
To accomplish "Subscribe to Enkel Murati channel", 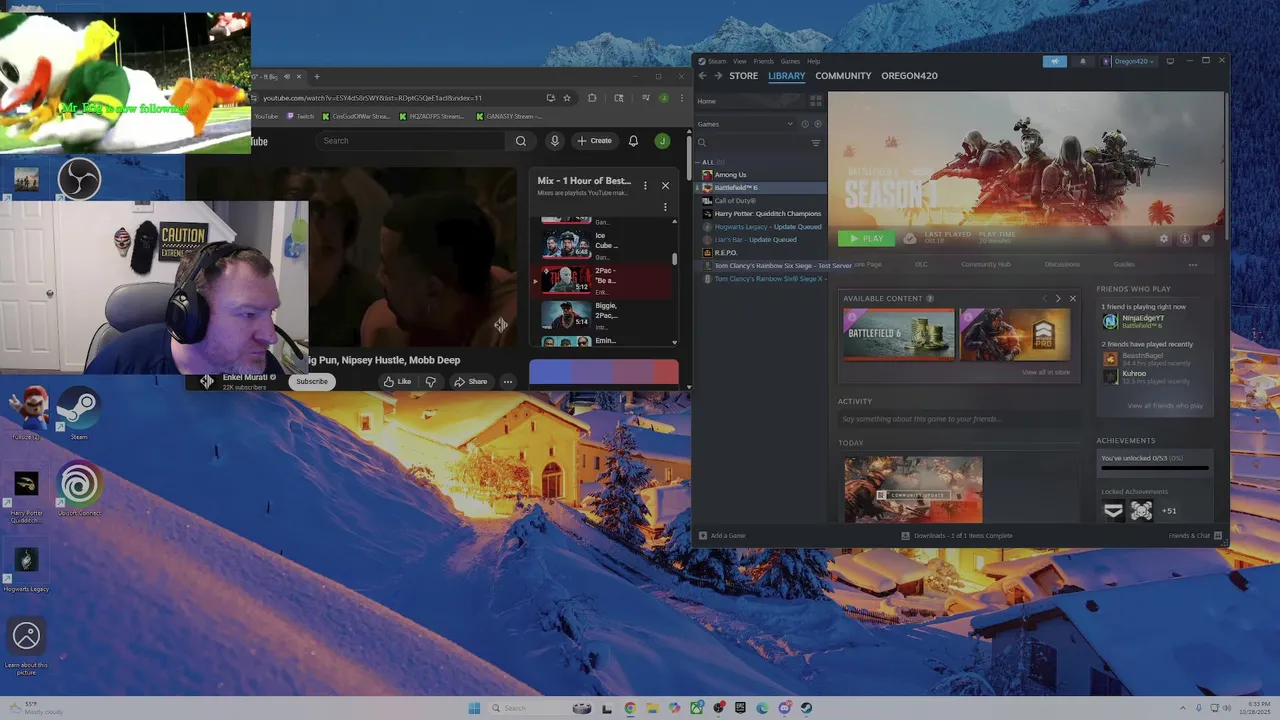I will [x=311, y=381].
